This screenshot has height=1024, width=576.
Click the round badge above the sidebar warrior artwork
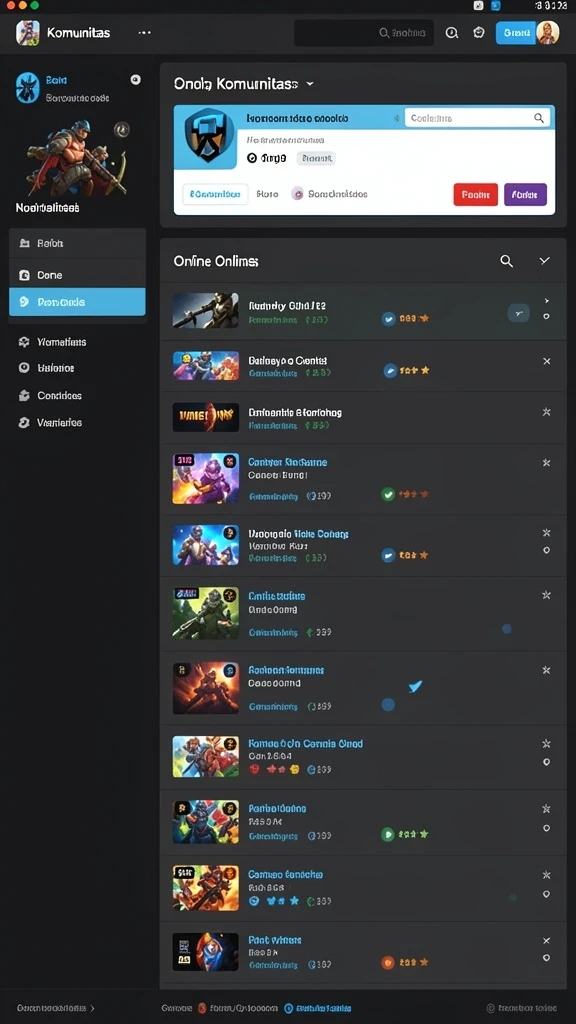(x=121, y=129)
